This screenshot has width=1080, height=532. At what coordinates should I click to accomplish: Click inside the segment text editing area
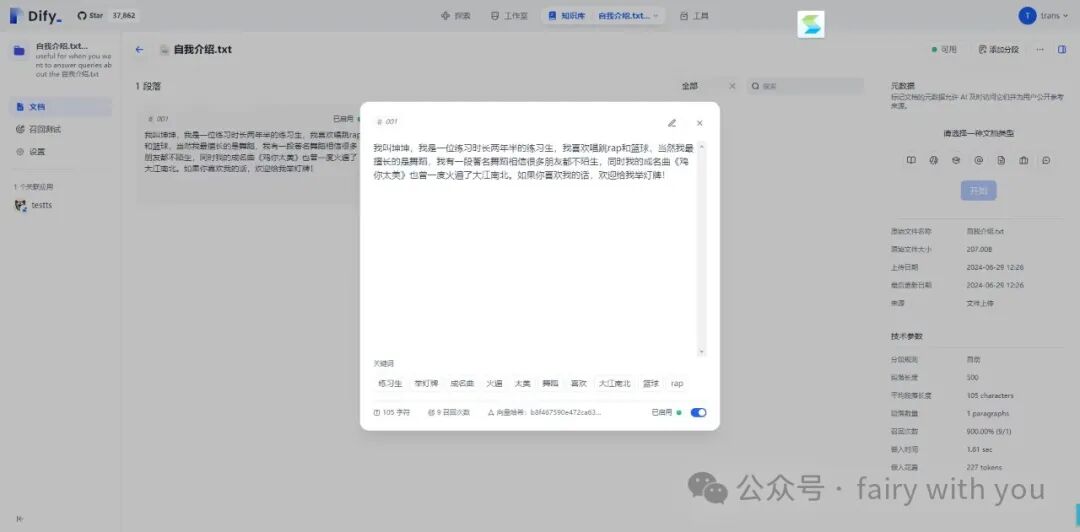coord(534,248)
